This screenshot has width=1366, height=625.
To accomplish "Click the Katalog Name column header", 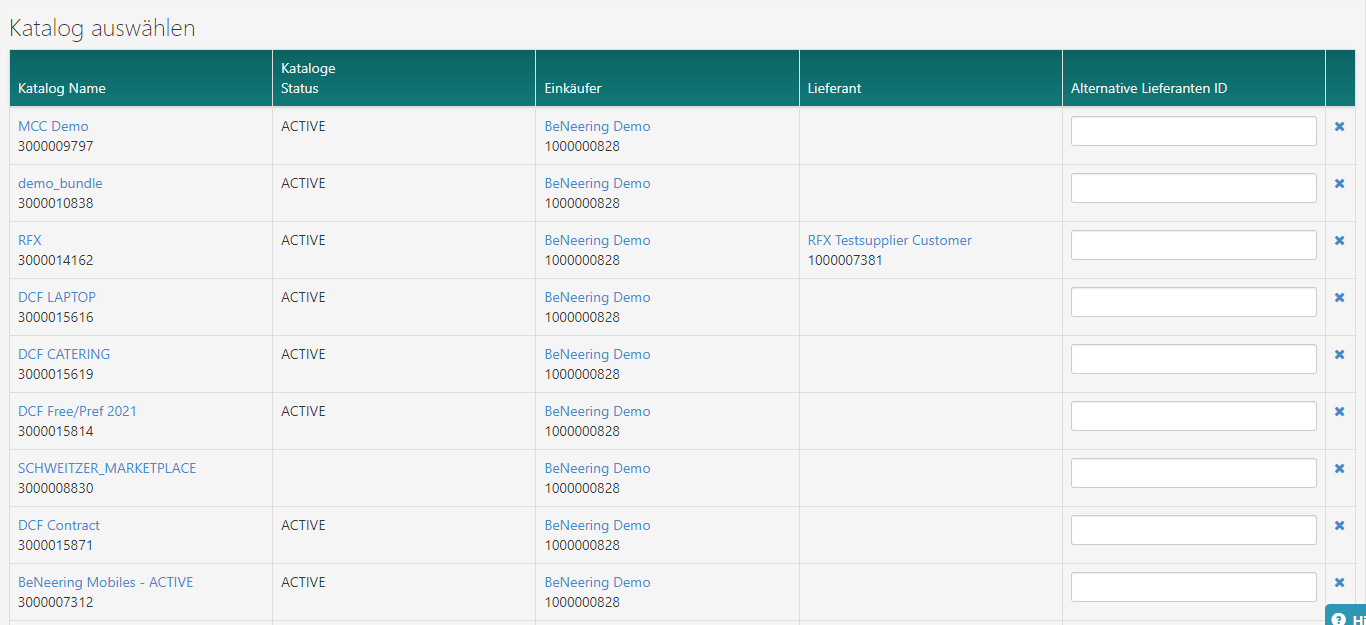I will point(62,88).
